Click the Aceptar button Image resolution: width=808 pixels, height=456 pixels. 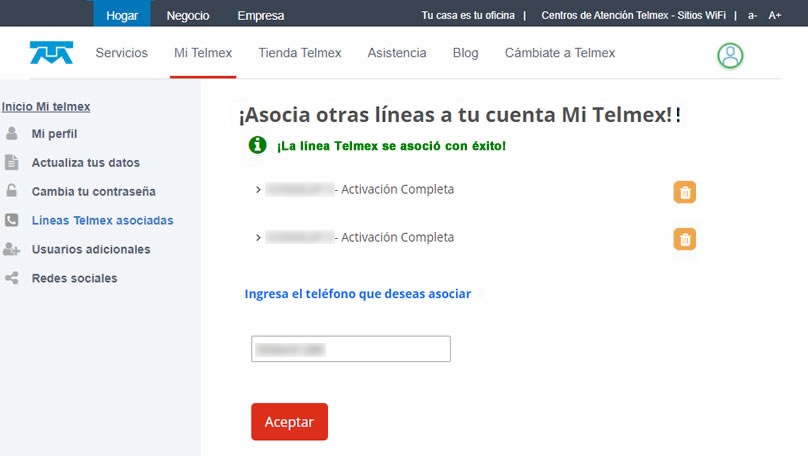point(290,421)
